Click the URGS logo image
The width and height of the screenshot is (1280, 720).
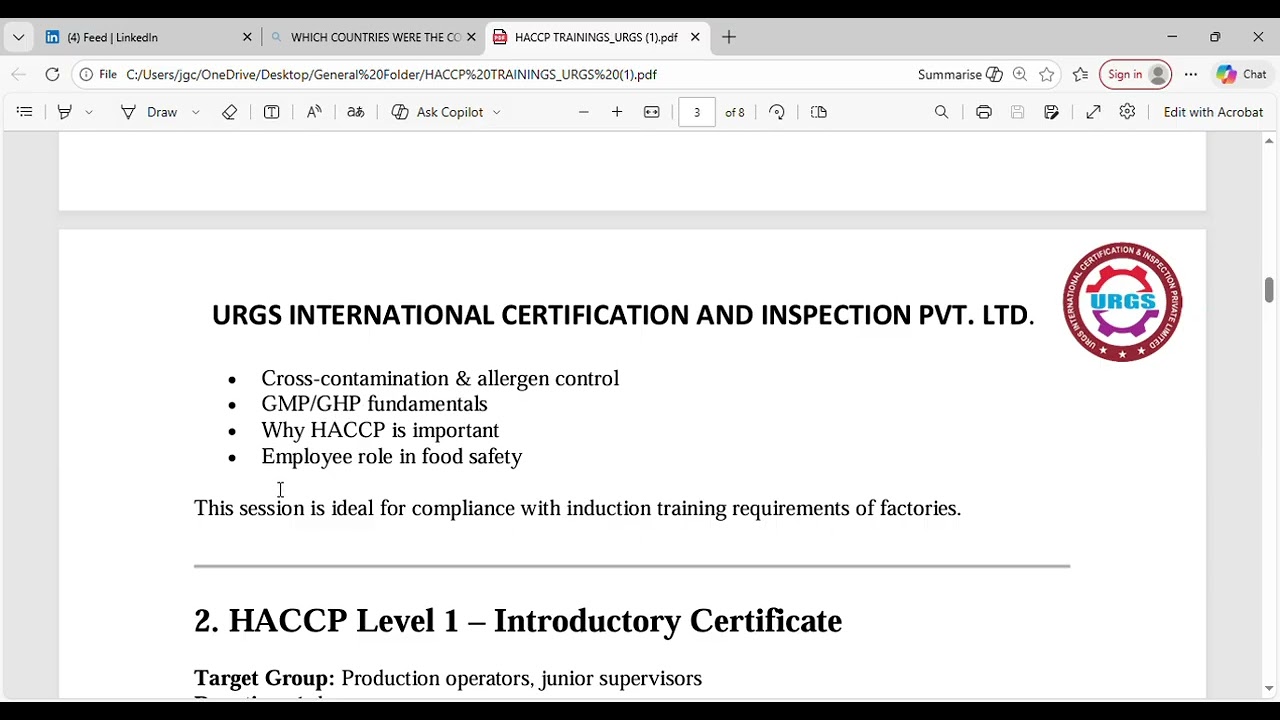click(1122, 301)
